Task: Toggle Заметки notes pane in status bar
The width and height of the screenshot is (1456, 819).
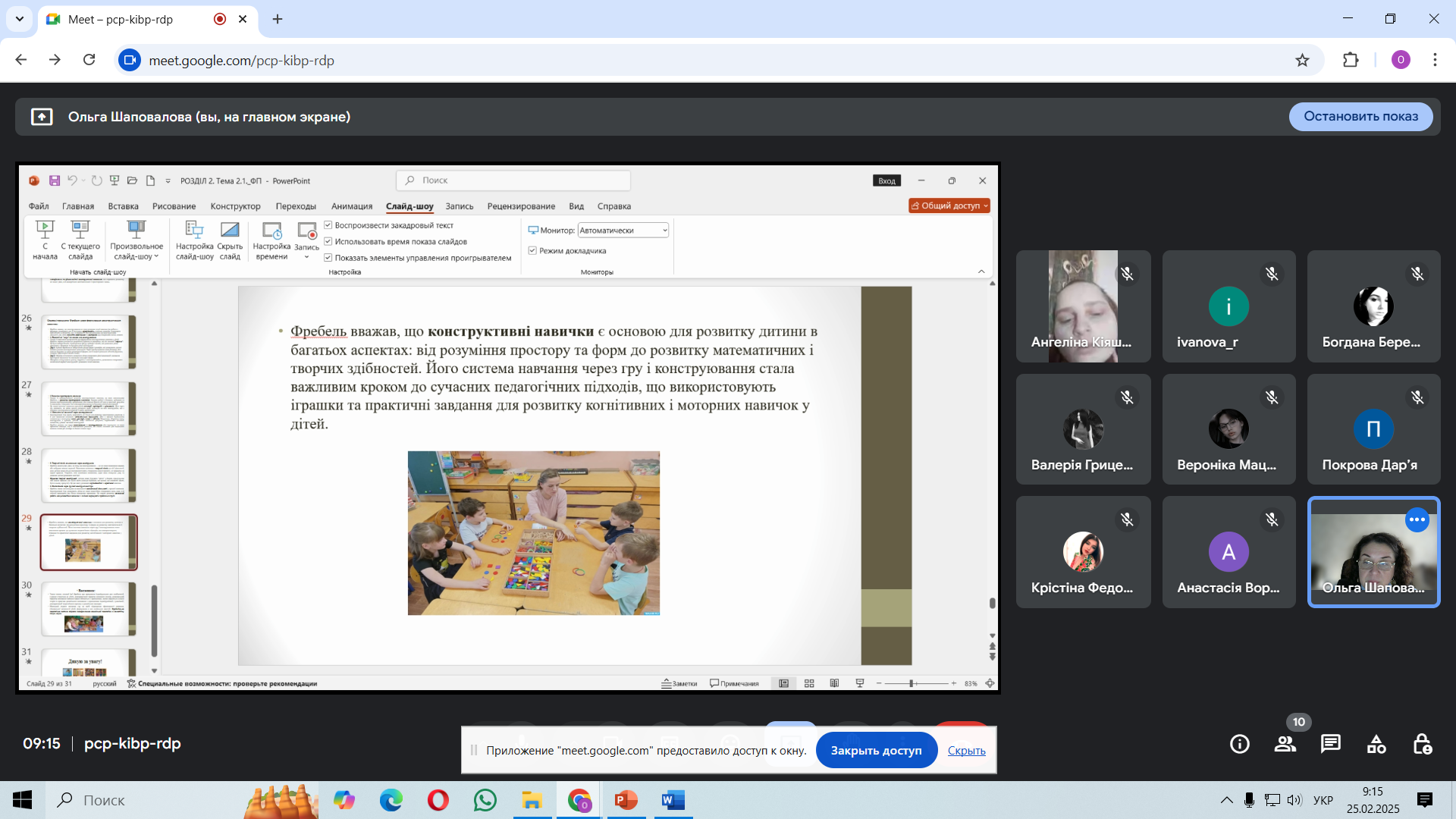Action: click(679, 683)
